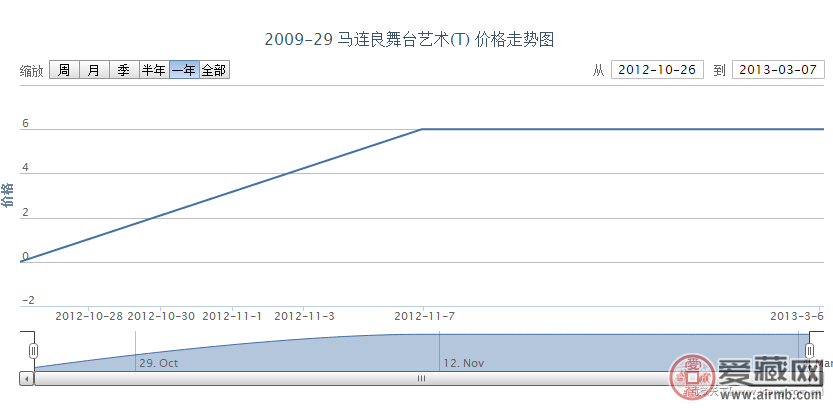This screenshot has width=833, height=408.
Task: Select the 全部 (all) zoom button
Action: [x=215, y=70]
